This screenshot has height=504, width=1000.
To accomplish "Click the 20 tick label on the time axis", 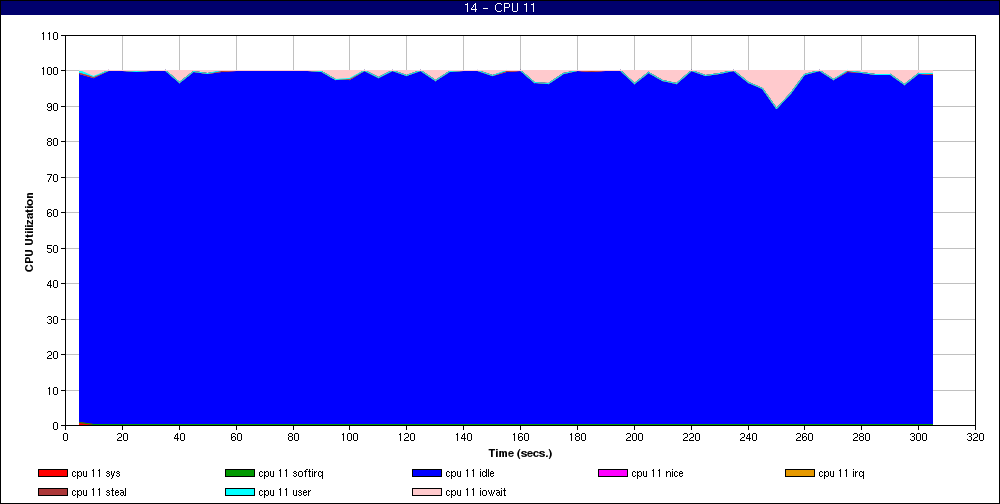I will coord(122,437).
